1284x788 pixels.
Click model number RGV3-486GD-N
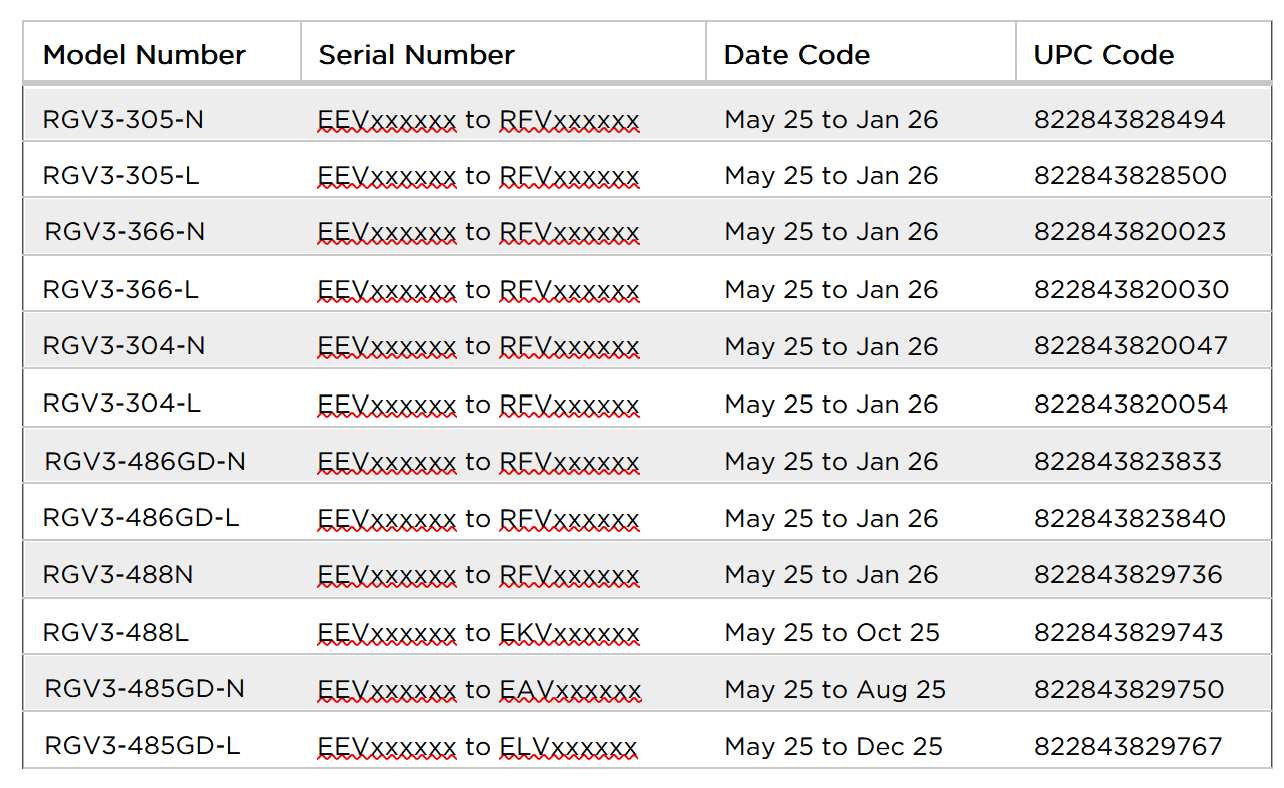coord(145,461)
